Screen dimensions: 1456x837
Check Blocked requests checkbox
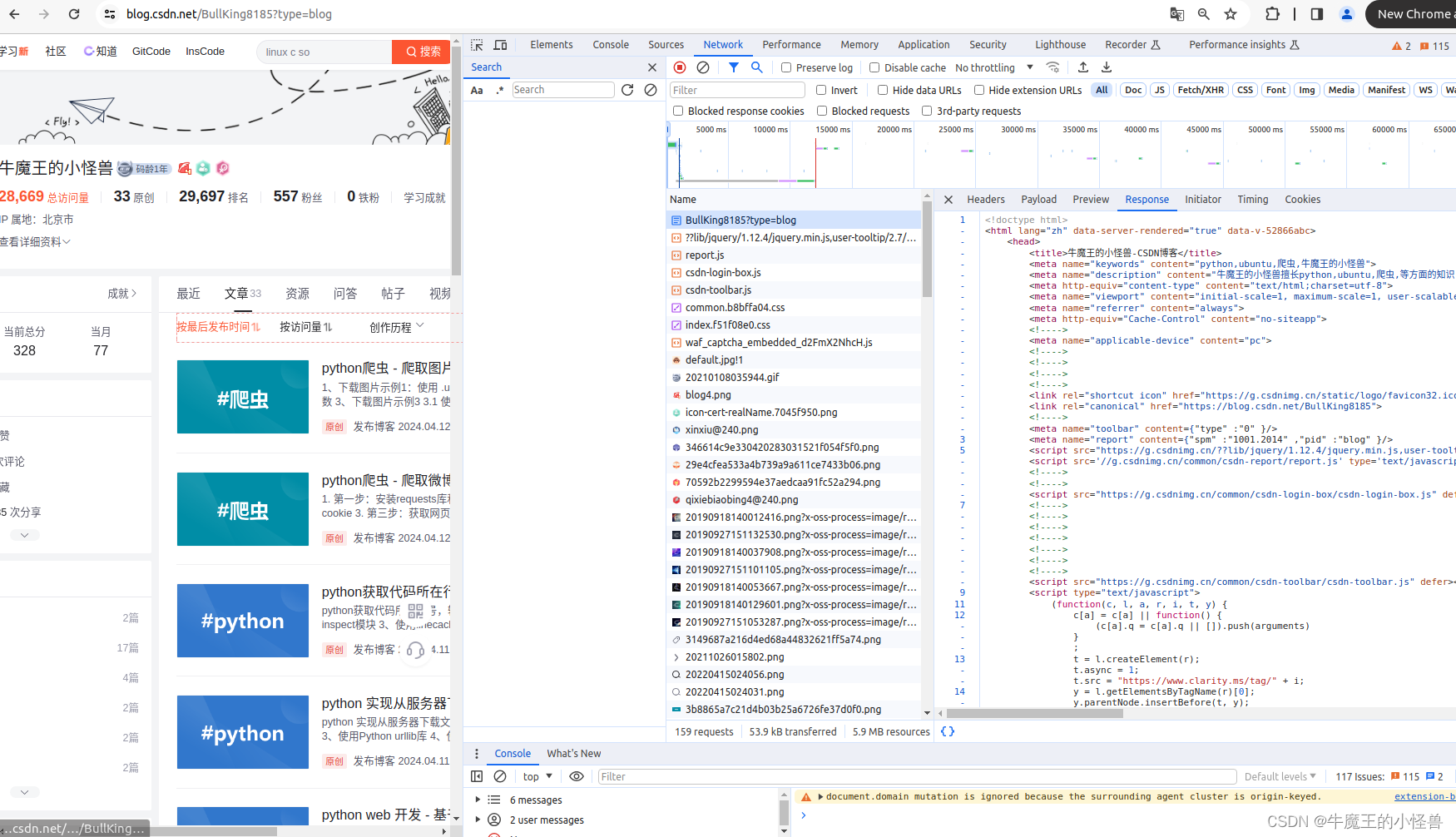coord(822,111)
